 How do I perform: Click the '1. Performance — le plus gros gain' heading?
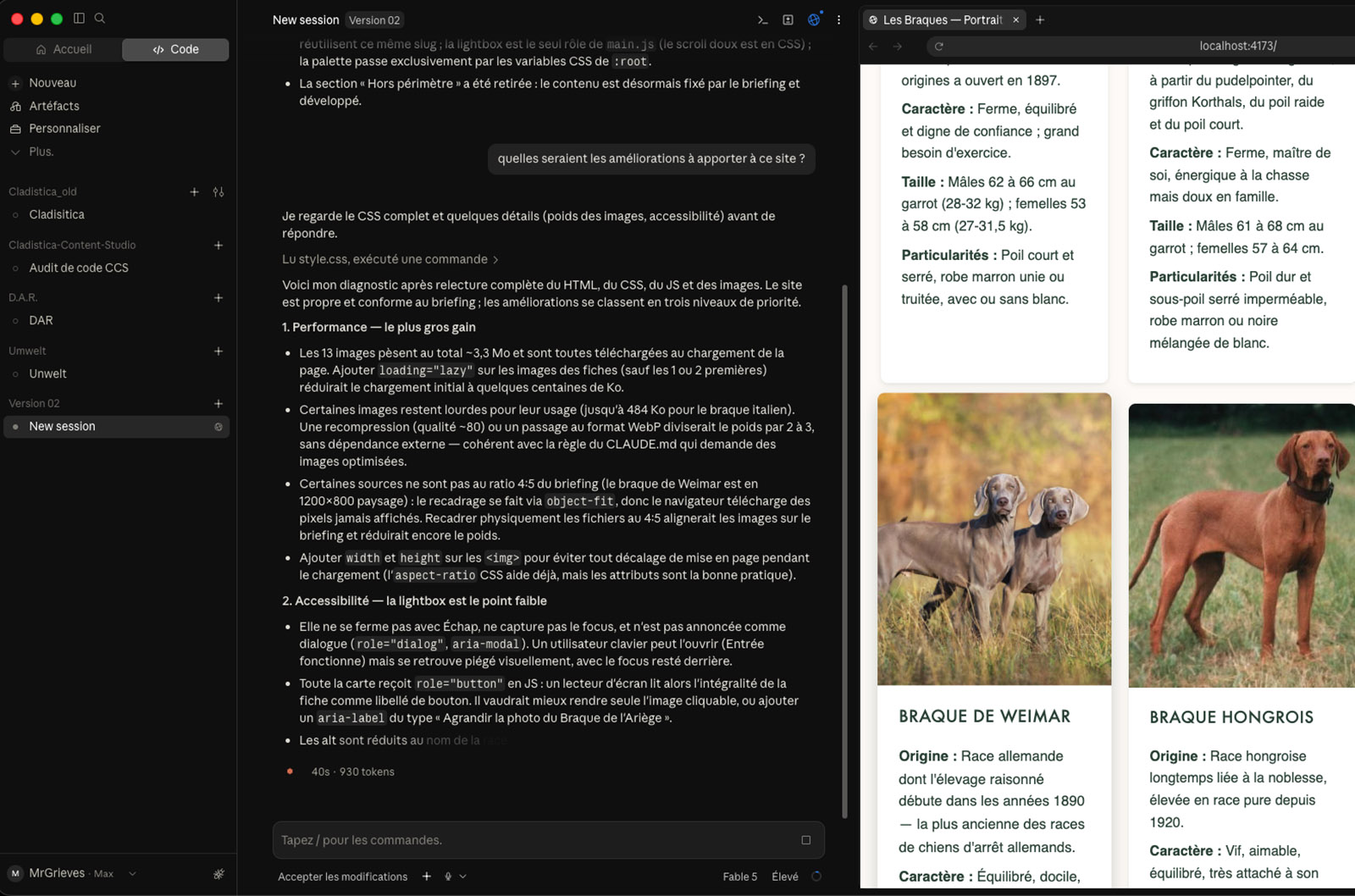click(x=379, y=328)
